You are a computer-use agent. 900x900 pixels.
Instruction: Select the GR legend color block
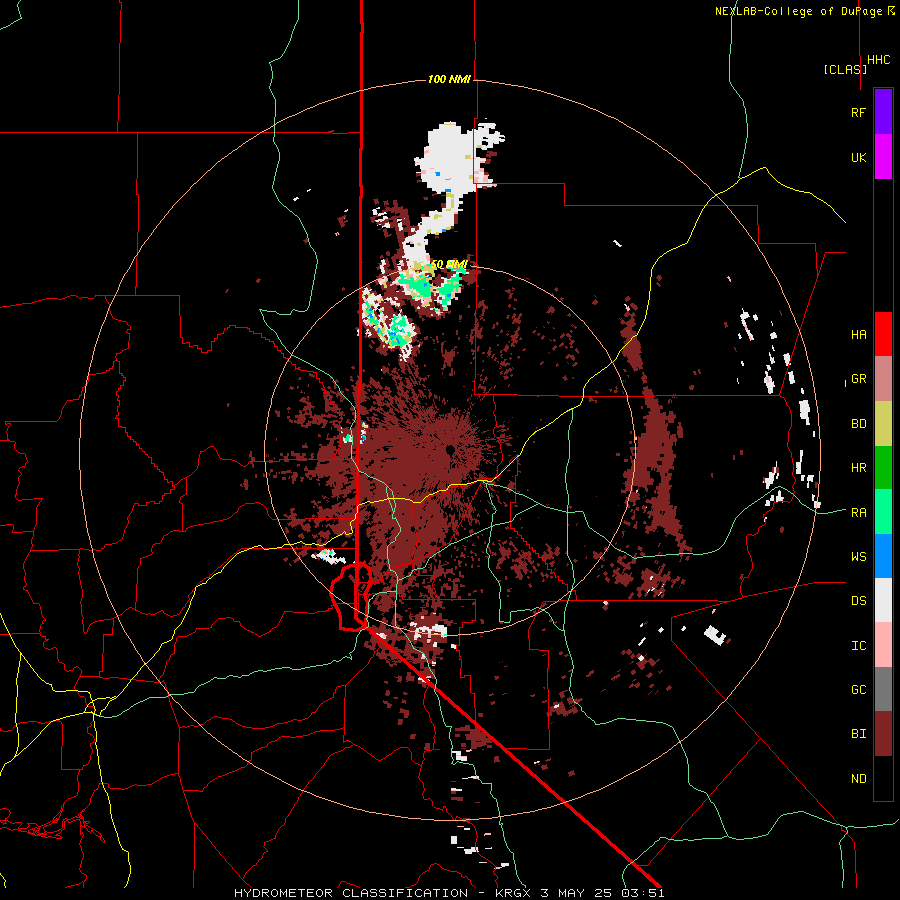(883, 379)
